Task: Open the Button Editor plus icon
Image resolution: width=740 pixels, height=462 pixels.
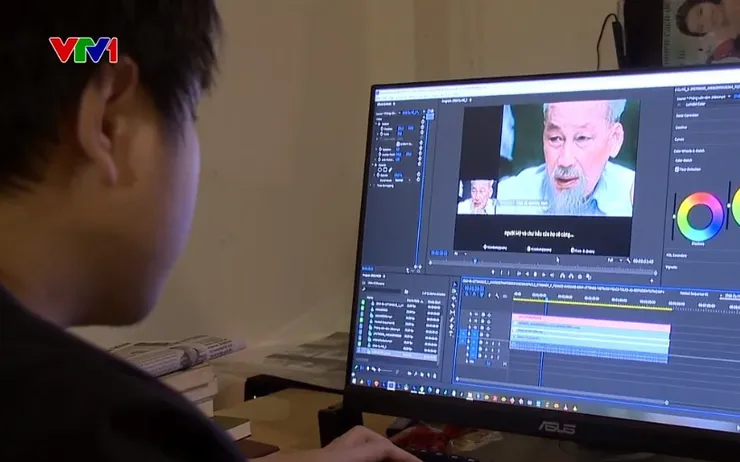Action: (x=652, y=281)
